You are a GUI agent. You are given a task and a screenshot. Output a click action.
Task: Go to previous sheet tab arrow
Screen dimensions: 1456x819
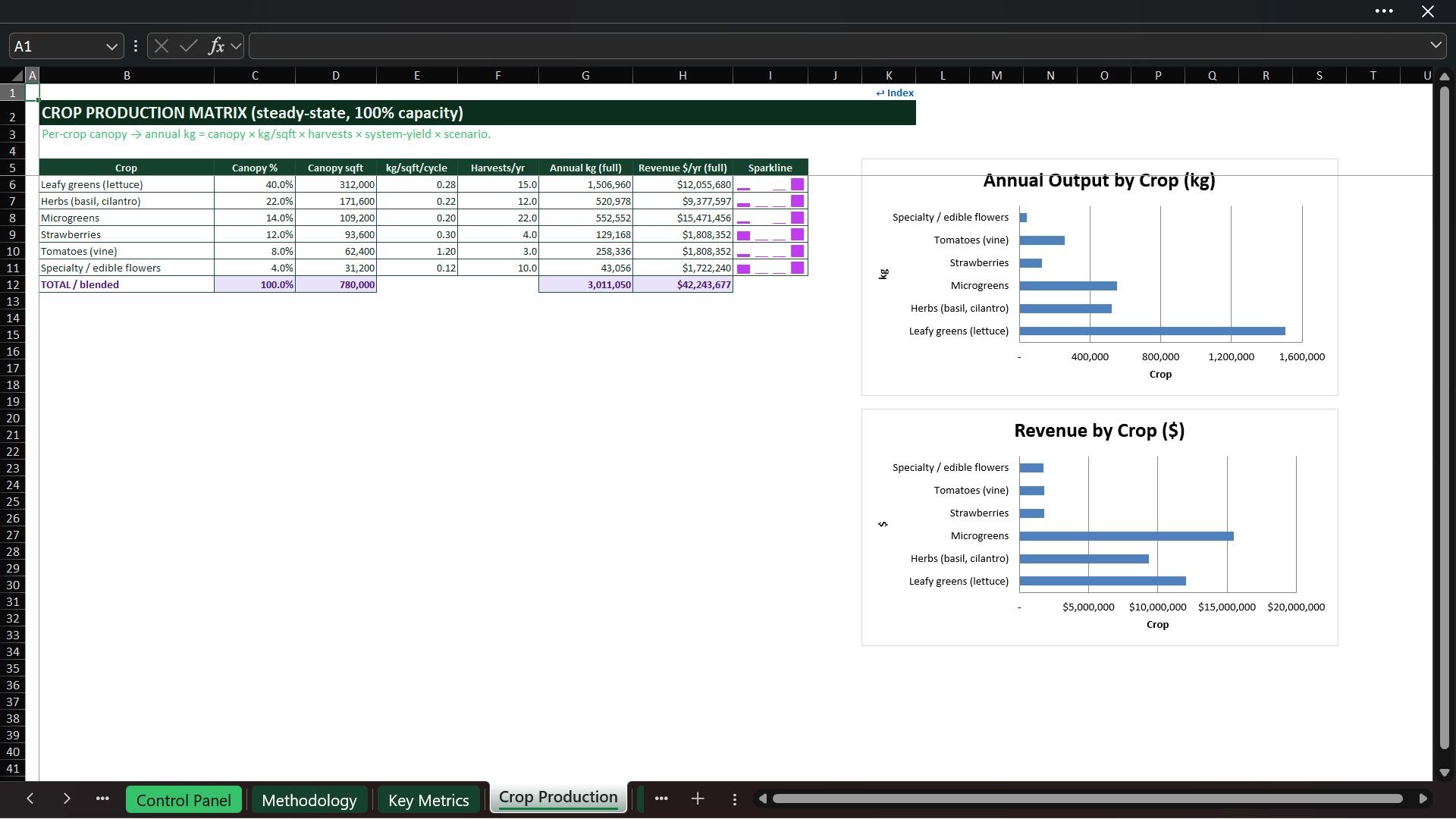pyautogui.click(x=30, y=799)
